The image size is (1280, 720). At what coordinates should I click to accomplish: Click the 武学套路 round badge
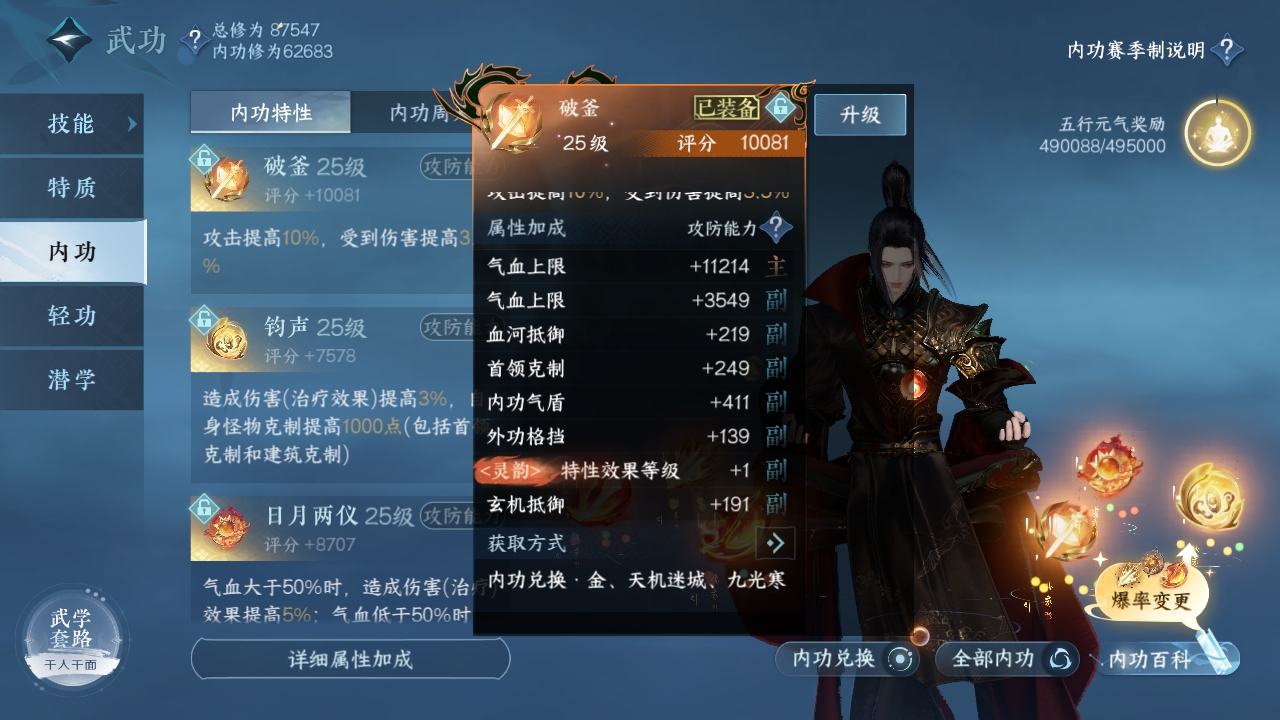pyautogui.click(x=72, y=638)
